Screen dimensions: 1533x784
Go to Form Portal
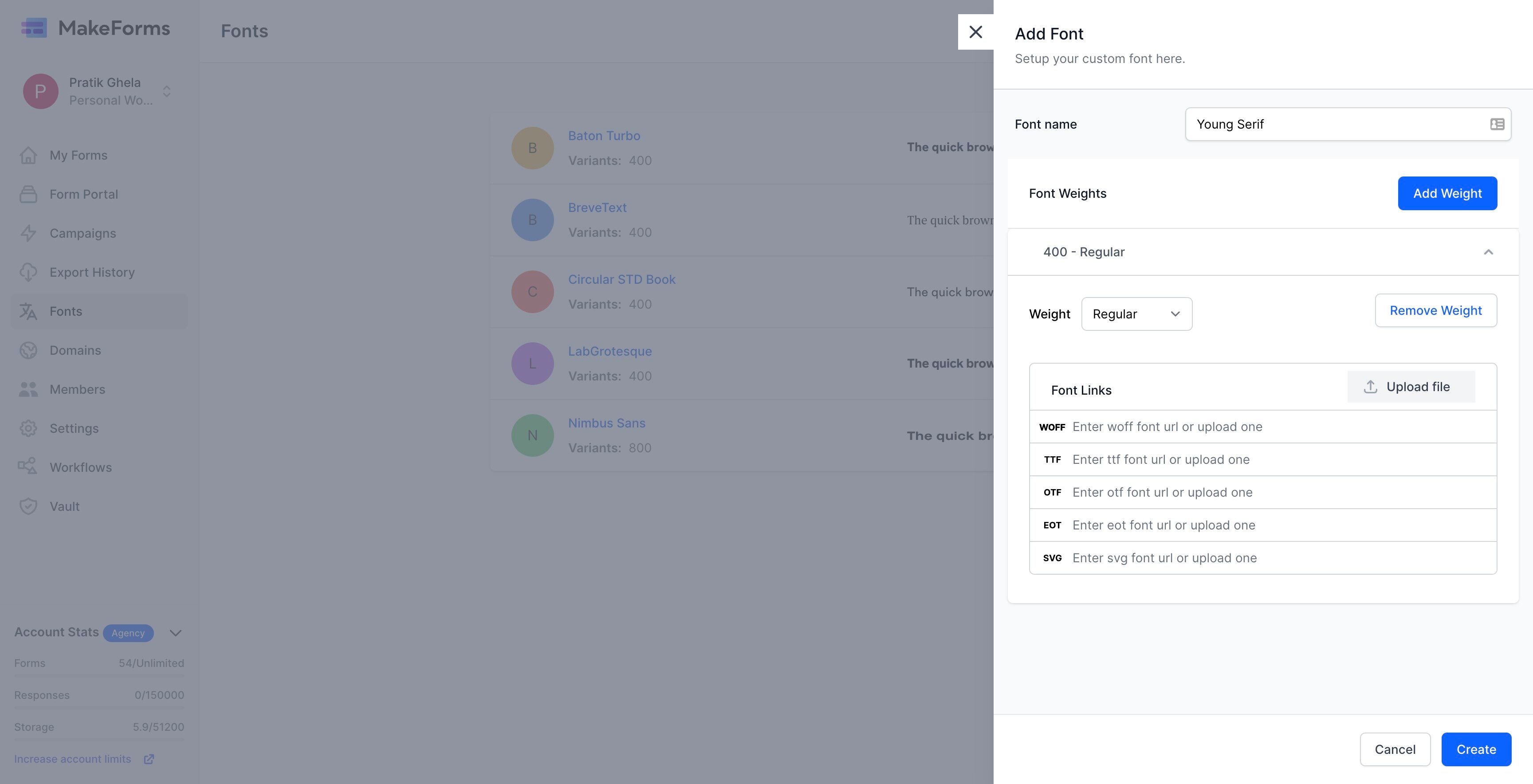(99, 195)
